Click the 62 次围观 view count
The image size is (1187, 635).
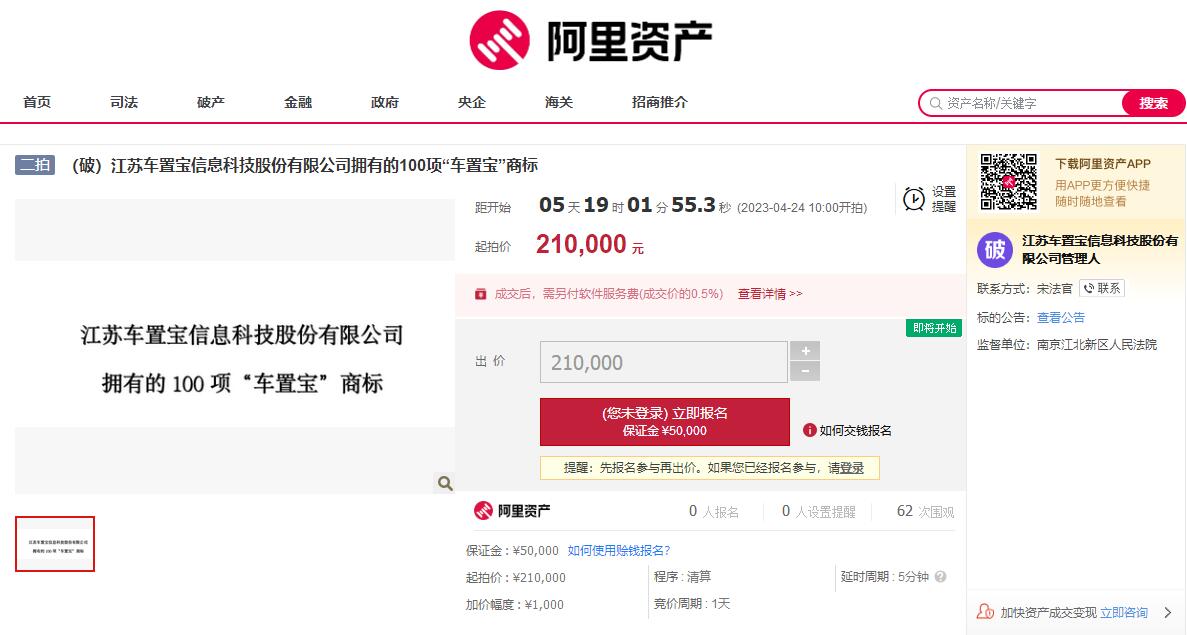pyautogui.click(x=925, y=512)
